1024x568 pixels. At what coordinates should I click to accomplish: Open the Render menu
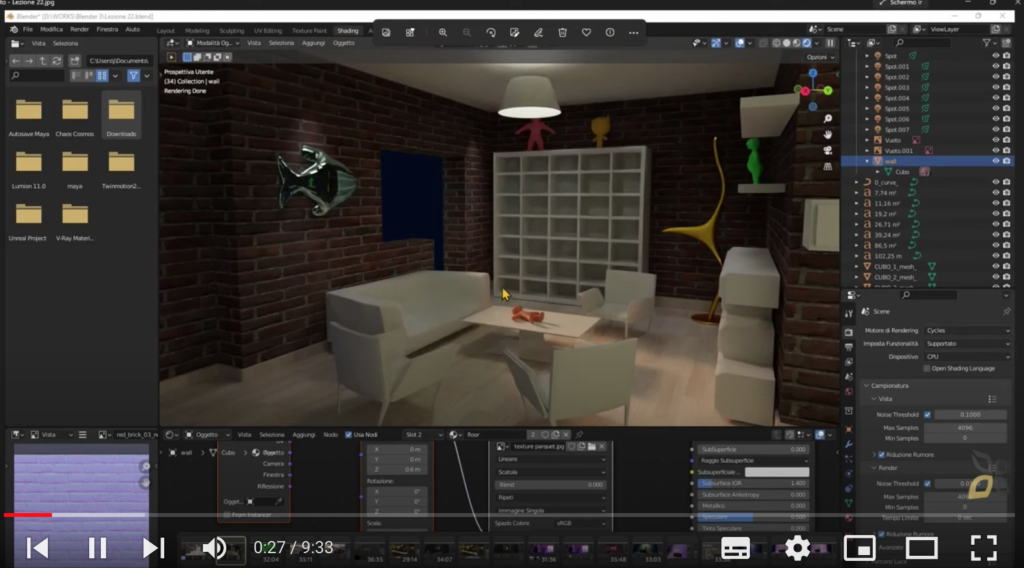coord(79,29)
